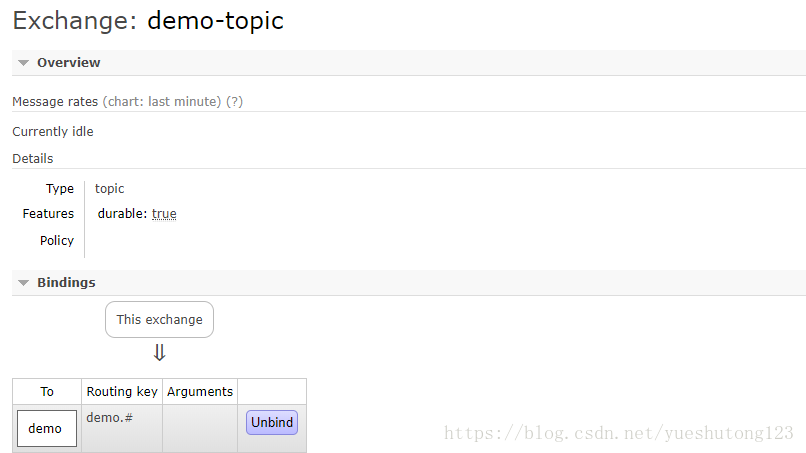Open the (?) help for Message rates
The image size is (806, 453).
(x=234, y=102)
